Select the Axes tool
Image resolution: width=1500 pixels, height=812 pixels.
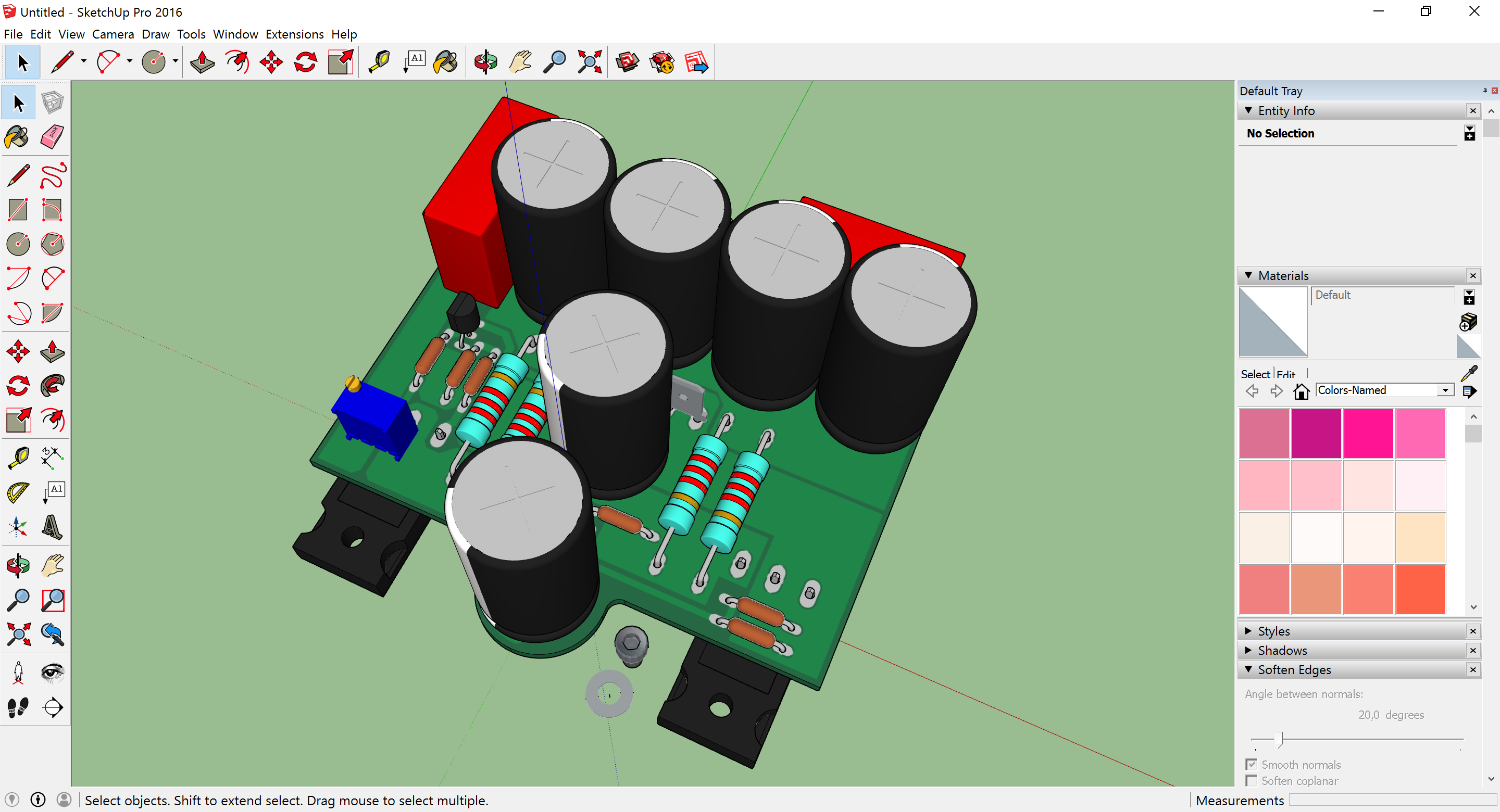point(18,527)
